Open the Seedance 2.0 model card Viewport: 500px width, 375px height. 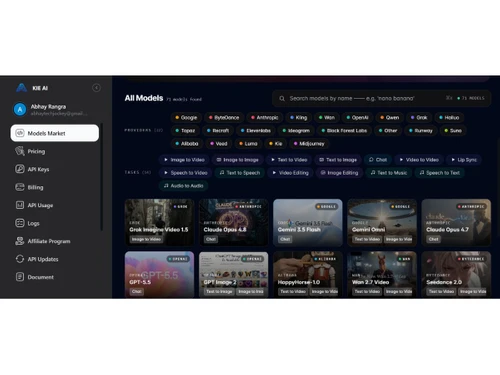click(456, 274)
